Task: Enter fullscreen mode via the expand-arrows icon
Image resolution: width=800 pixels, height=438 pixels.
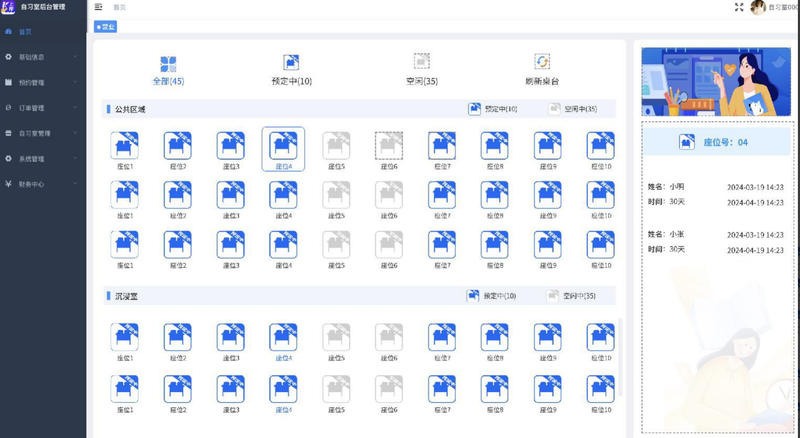Action: (x=739, y=7)
